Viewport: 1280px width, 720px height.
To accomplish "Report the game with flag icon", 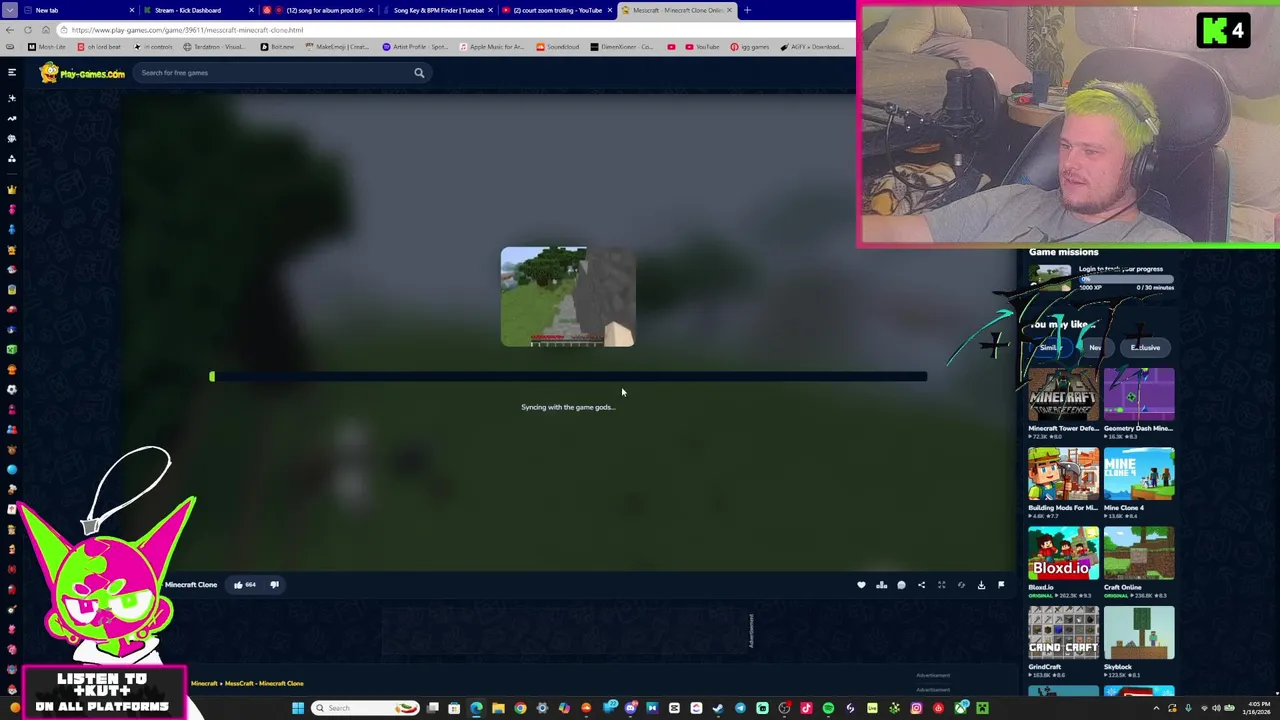I will [x=1001, y=585].
